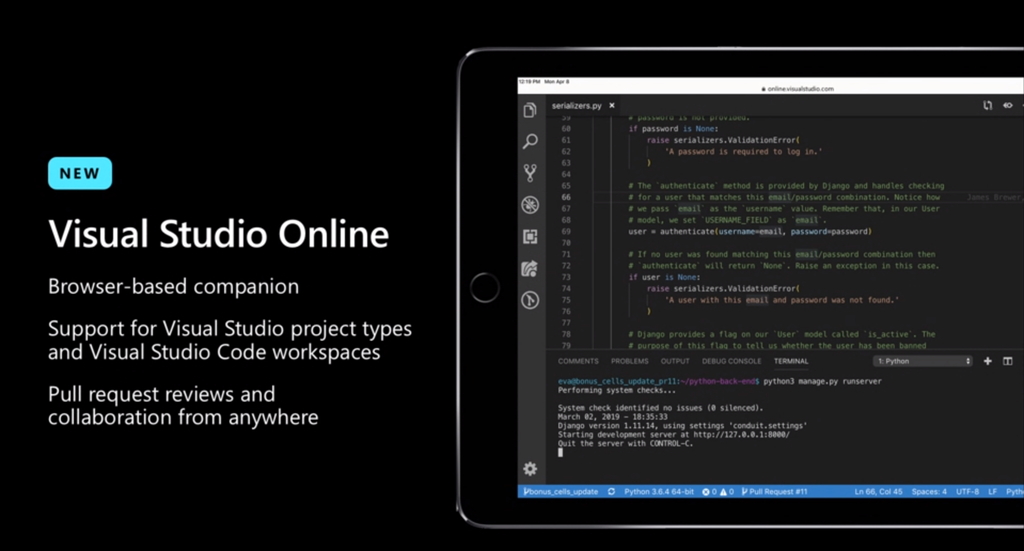Image resolution: width=1024 pixels, height=551 pixels.
Task: Click 'Performing system checks...' terminal line
Action: point(616,390)
